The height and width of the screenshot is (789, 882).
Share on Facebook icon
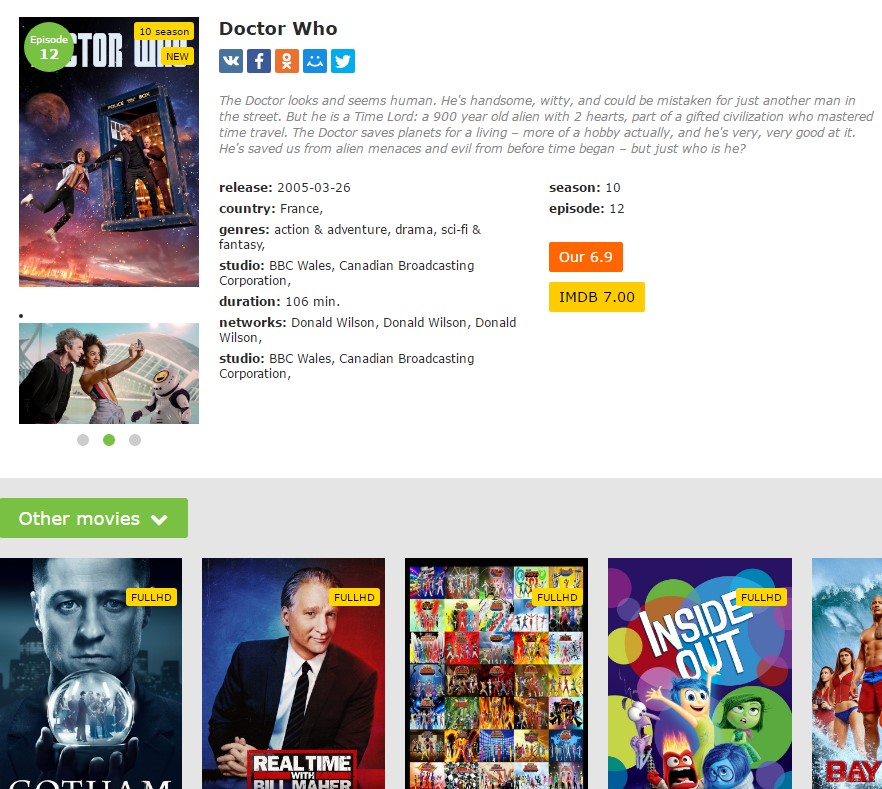coord(259,61)
